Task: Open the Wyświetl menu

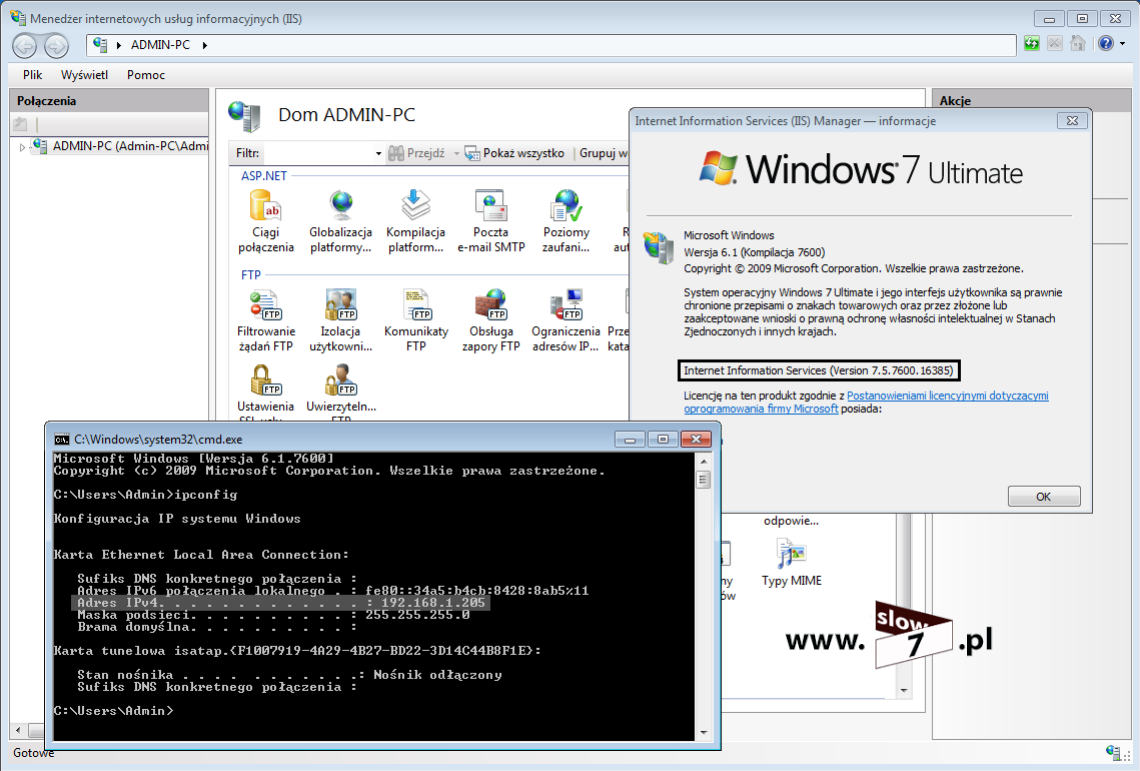Action: coord(84,75)
